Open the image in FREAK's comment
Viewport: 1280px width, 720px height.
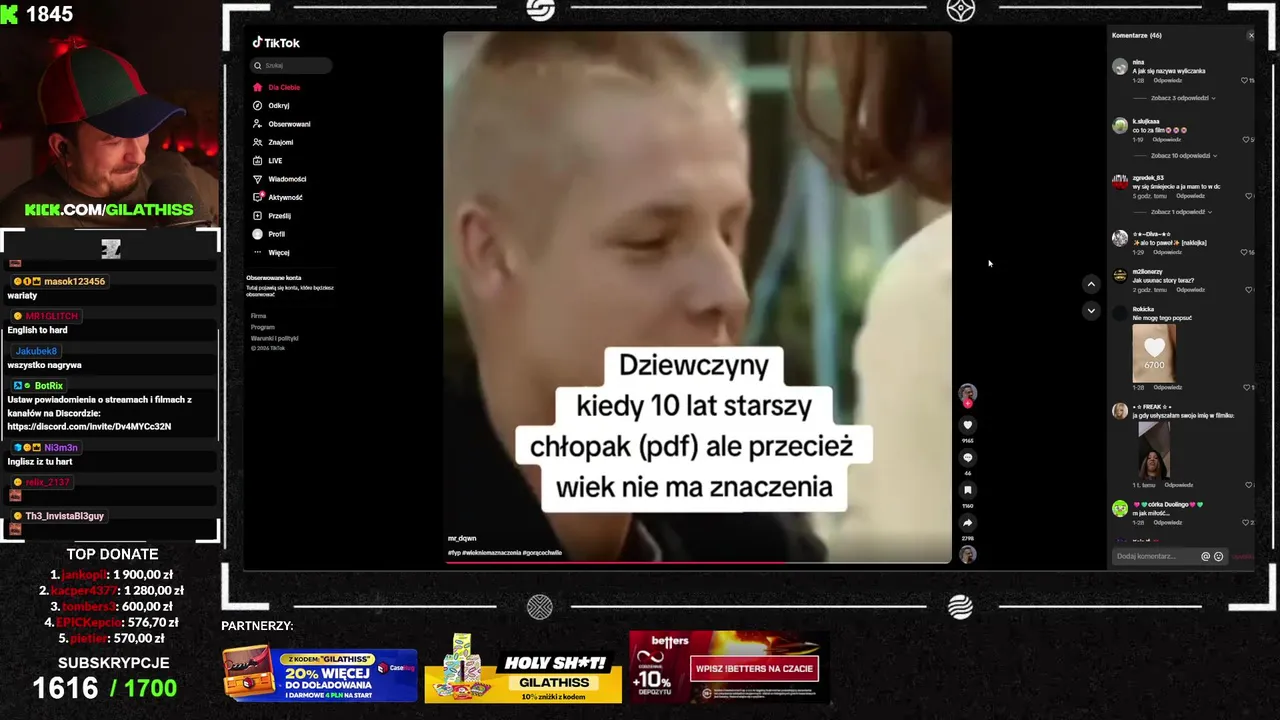click(1154, 450)
